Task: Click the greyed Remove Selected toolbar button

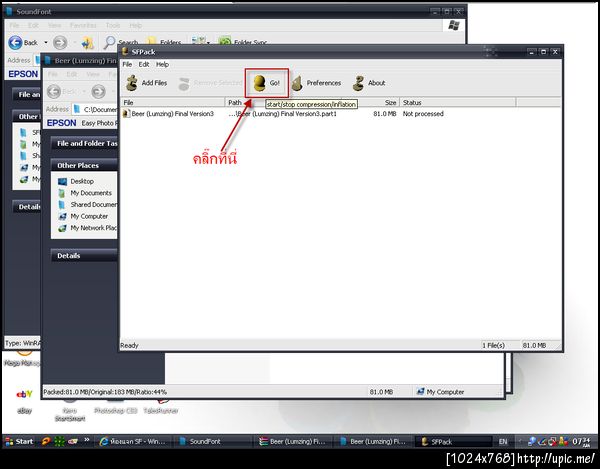Action: pyautogui.click(x=210, y=83)
